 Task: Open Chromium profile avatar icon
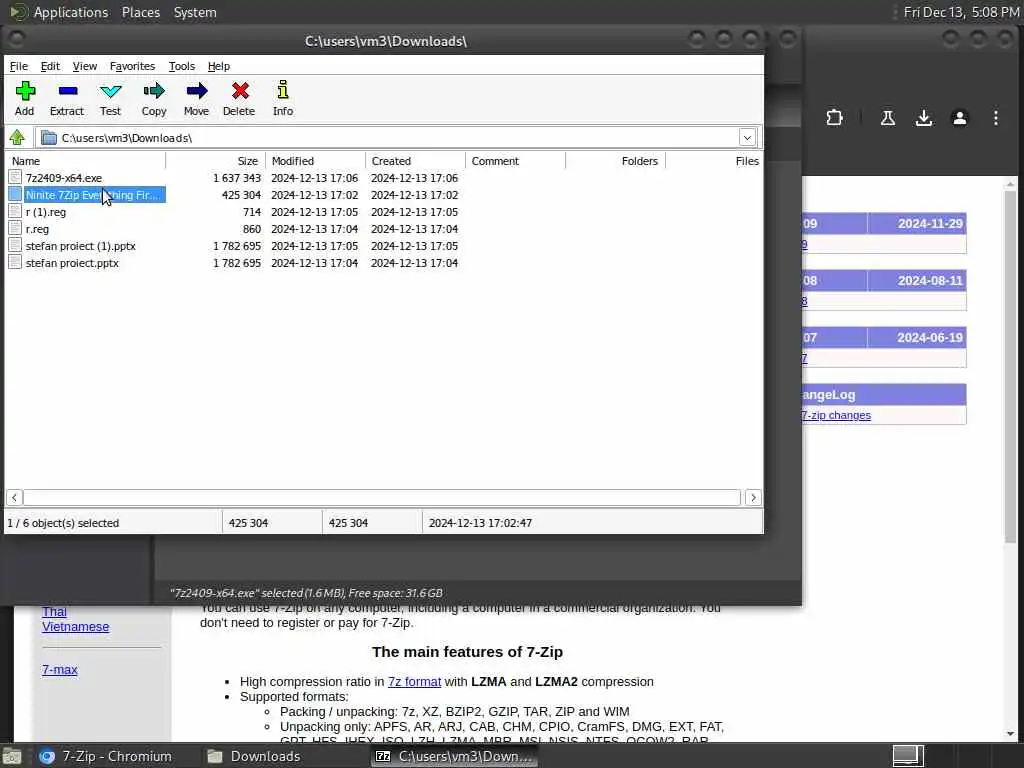959,118
